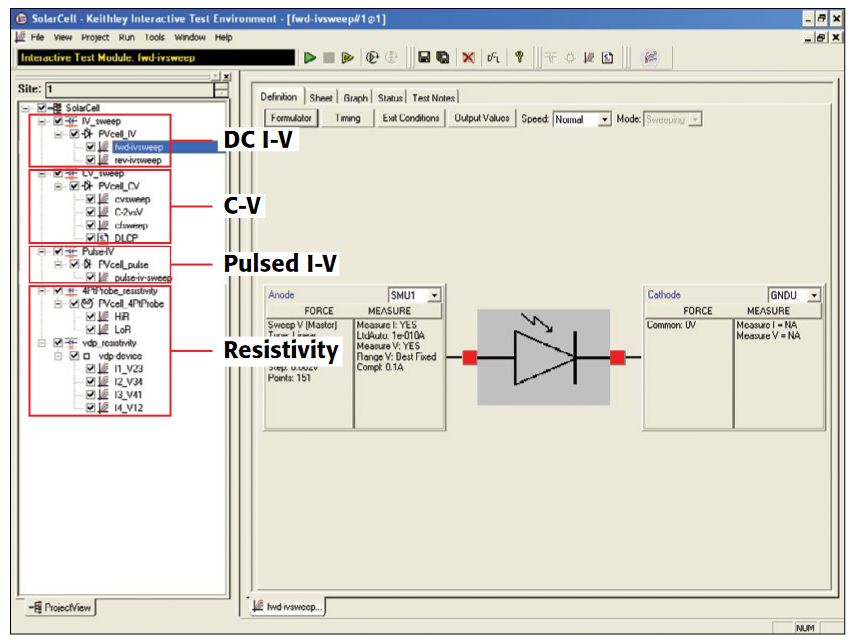The height and width of the screenshot is (643, 856).
Task: Toggle the HiR test checkbox
Action: [91, 315]
